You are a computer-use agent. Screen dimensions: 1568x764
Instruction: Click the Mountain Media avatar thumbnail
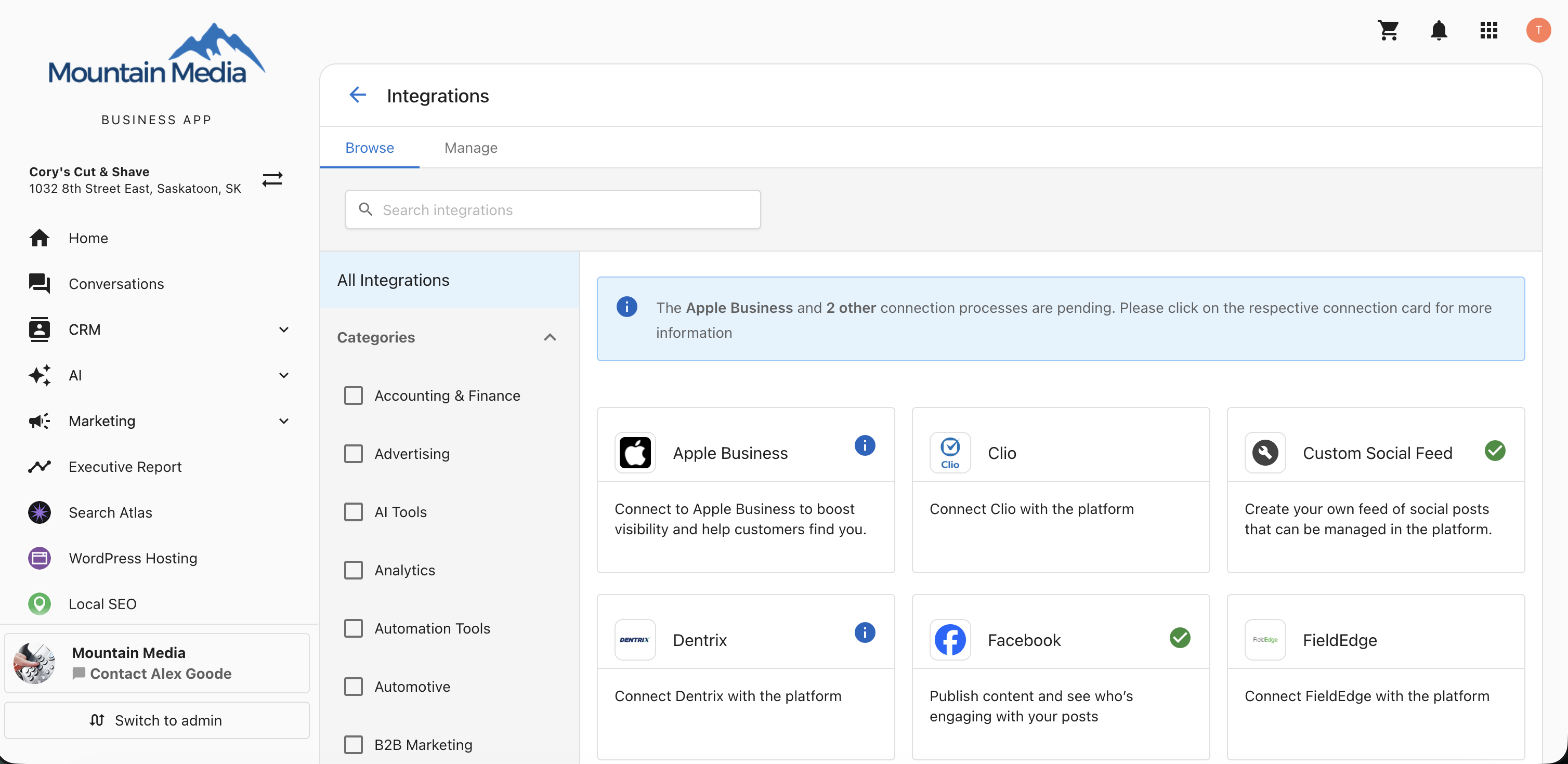35,663
